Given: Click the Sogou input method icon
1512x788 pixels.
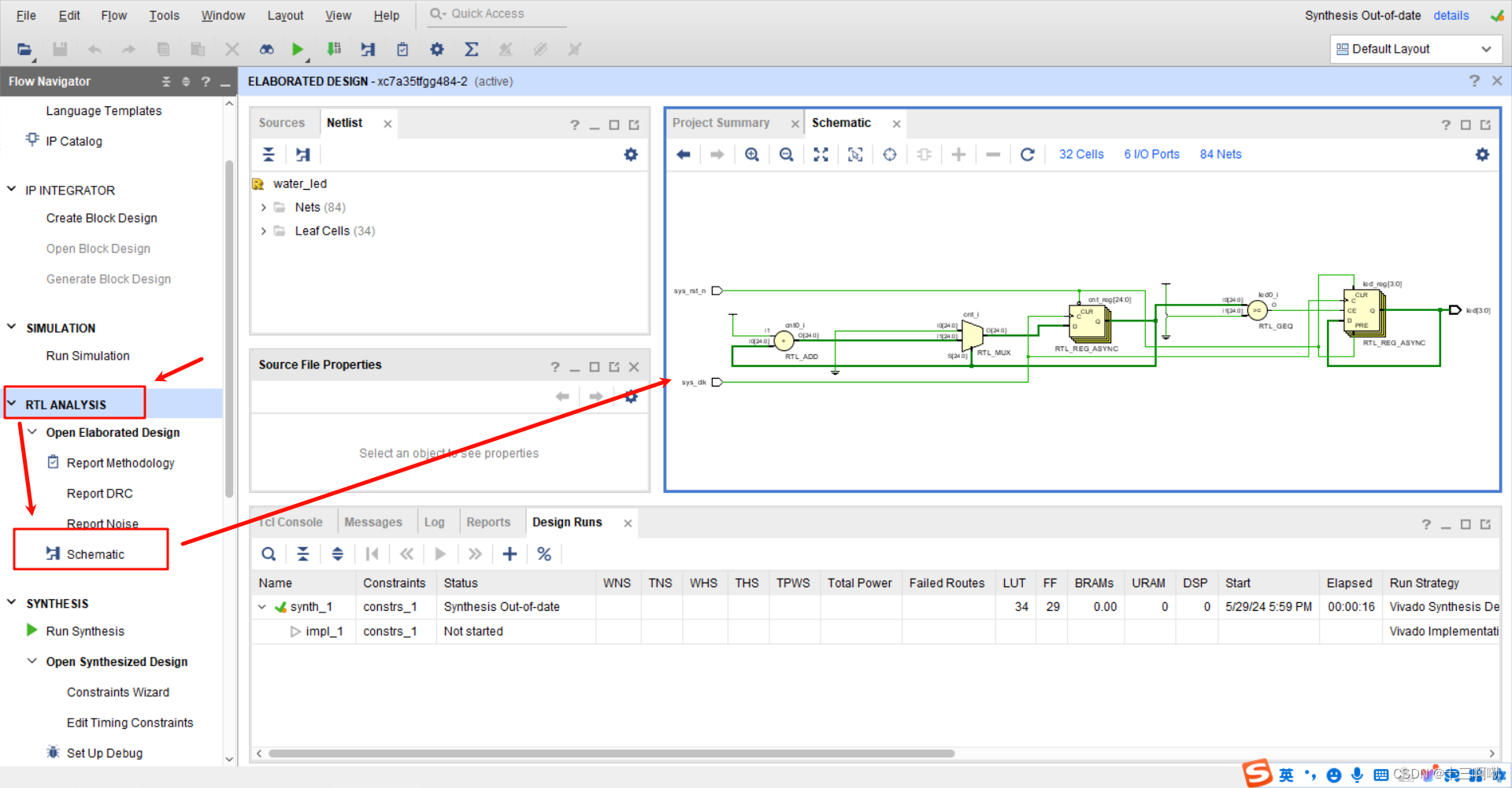Looking at the screenshot, I should click(x=1258, y=773).
